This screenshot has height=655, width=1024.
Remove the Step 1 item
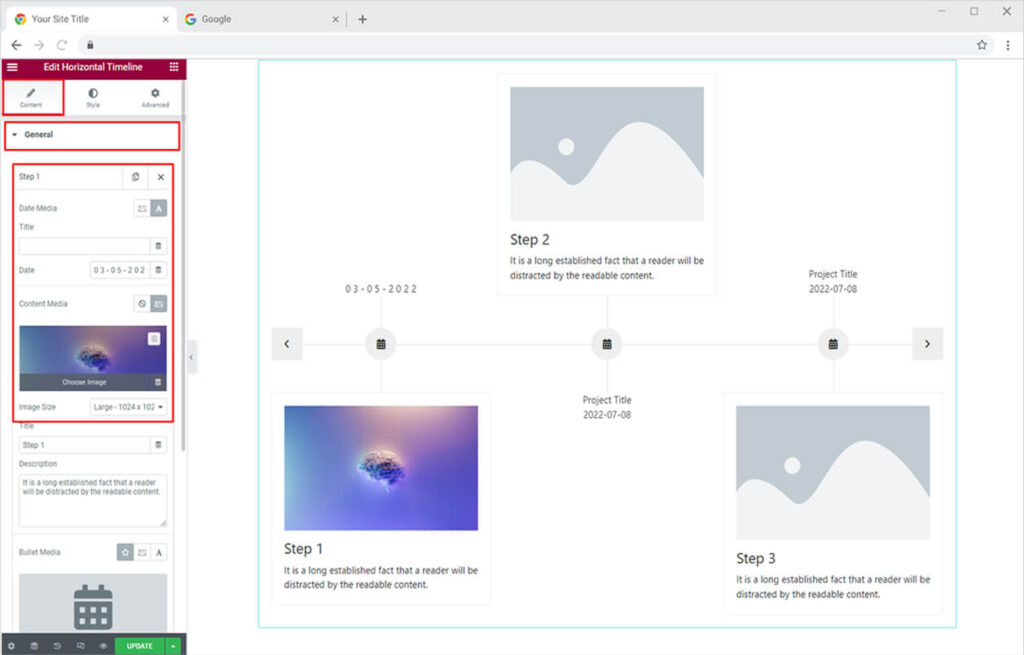[160, 177]
